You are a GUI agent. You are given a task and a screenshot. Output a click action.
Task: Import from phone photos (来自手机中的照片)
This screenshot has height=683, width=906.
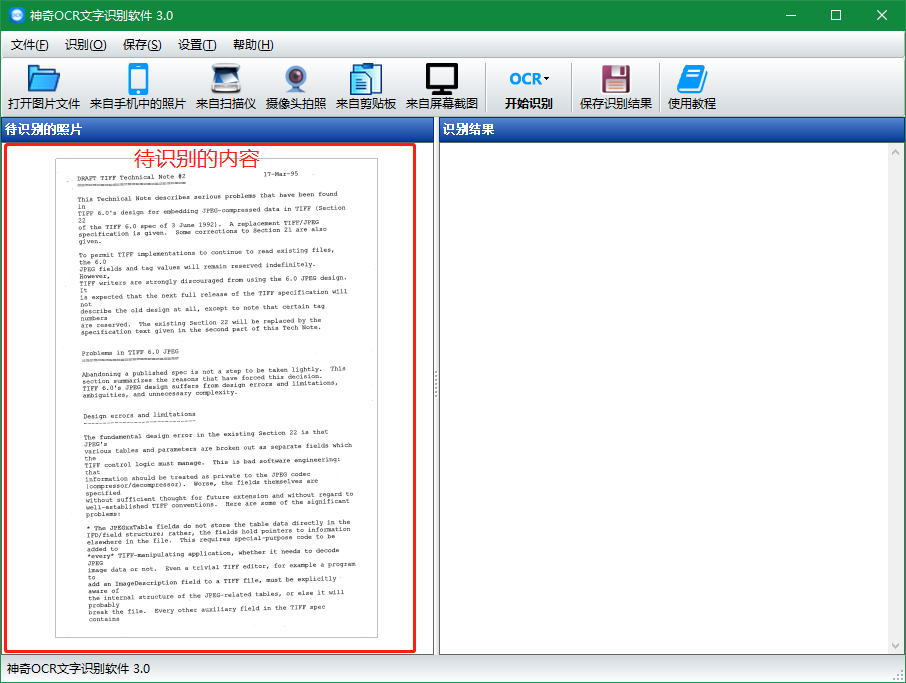point(138,87)
